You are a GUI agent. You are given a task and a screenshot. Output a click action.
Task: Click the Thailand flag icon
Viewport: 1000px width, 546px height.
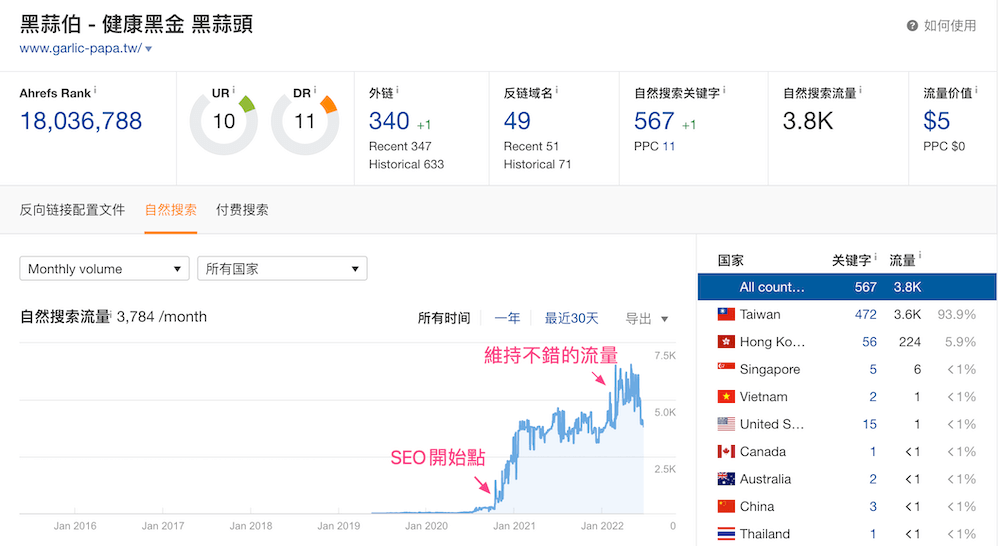(726, 534)
